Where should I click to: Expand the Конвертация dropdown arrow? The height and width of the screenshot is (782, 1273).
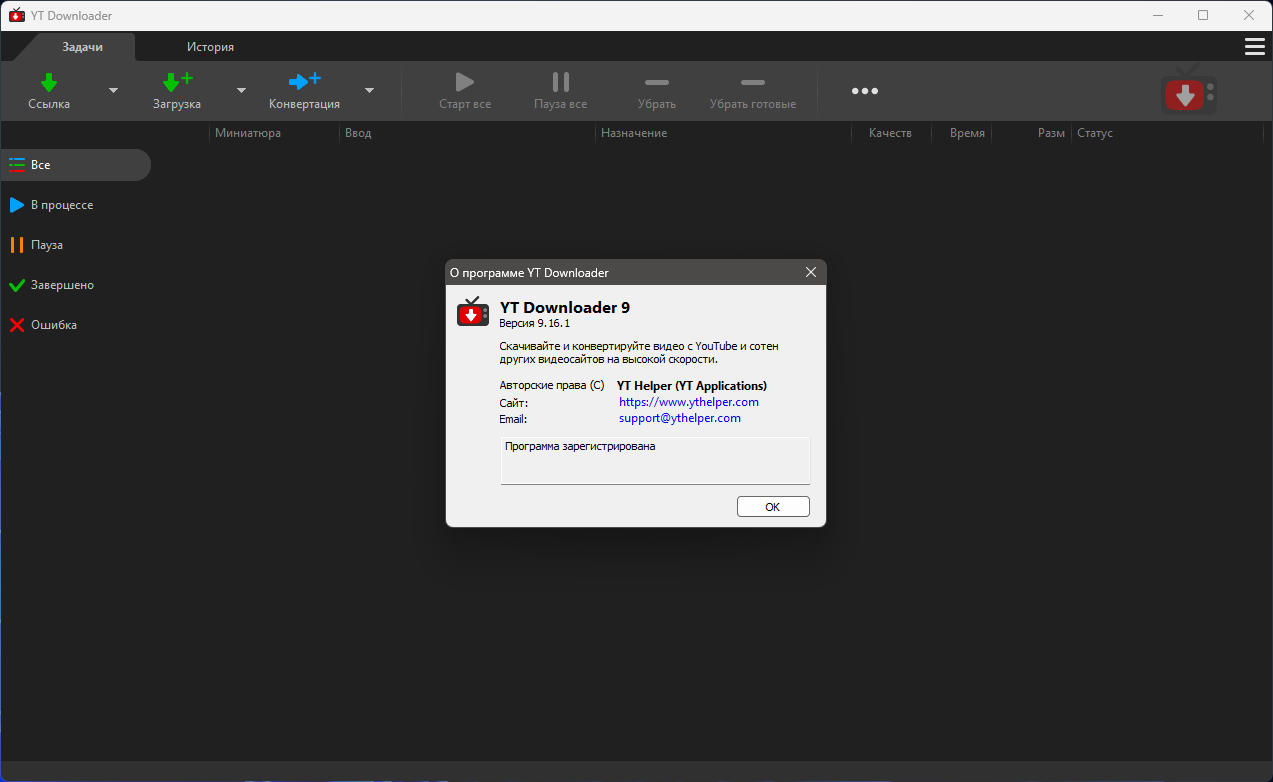369,90
